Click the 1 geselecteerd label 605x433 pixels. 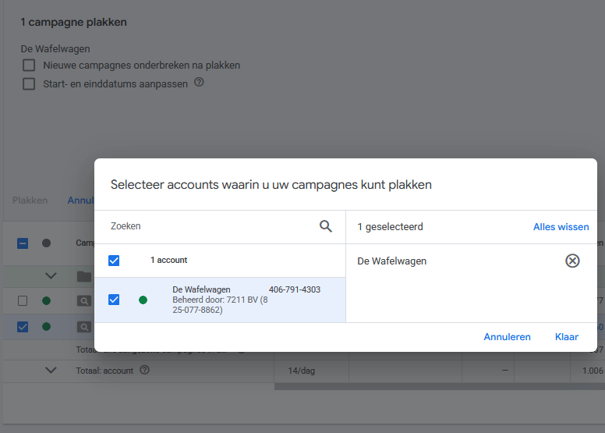click(x=390, y=227)
